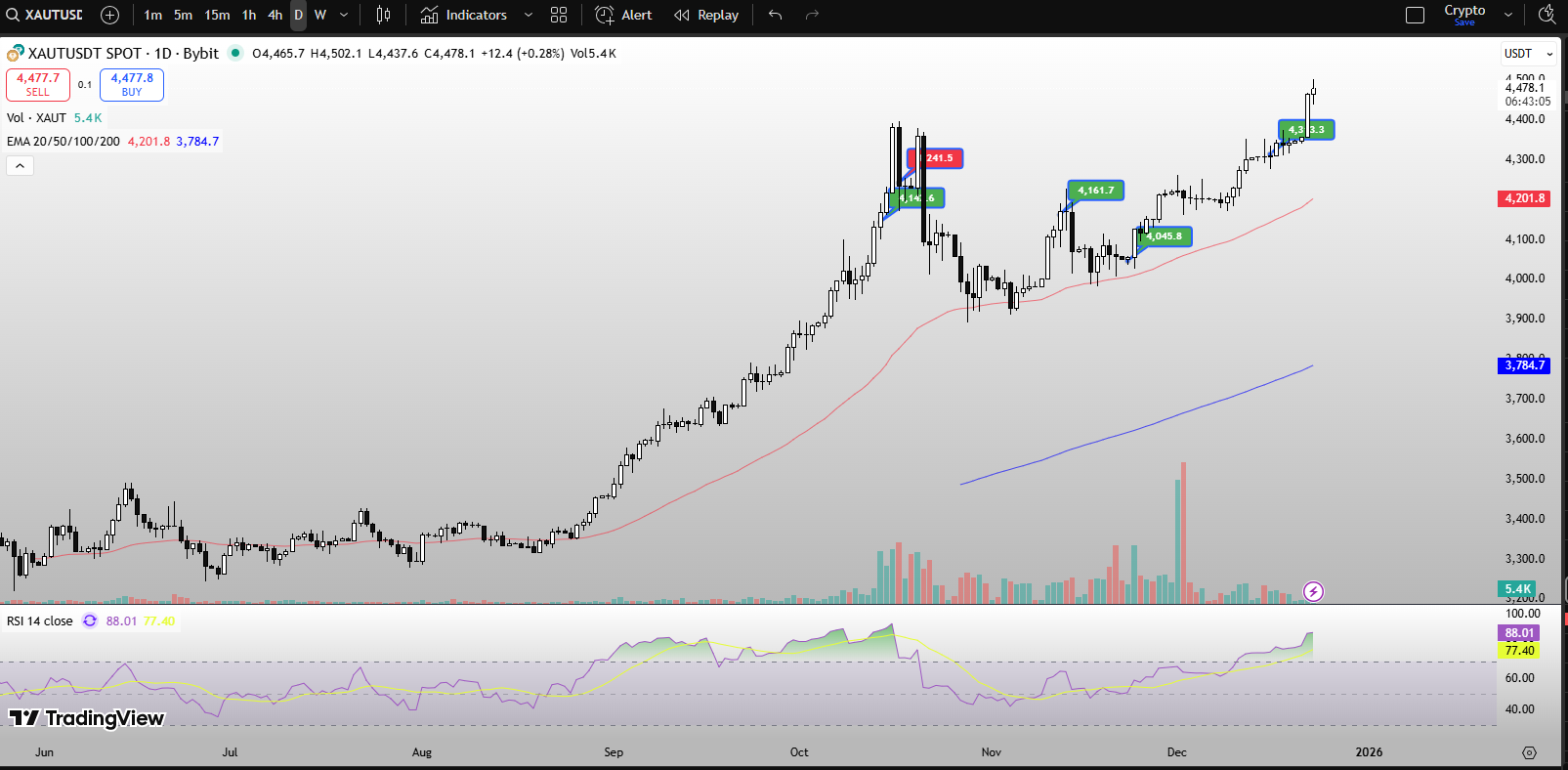Open the layout setup grid icon
The width and height of the screenshot is (1568, 770).
(x=559, y=15)
